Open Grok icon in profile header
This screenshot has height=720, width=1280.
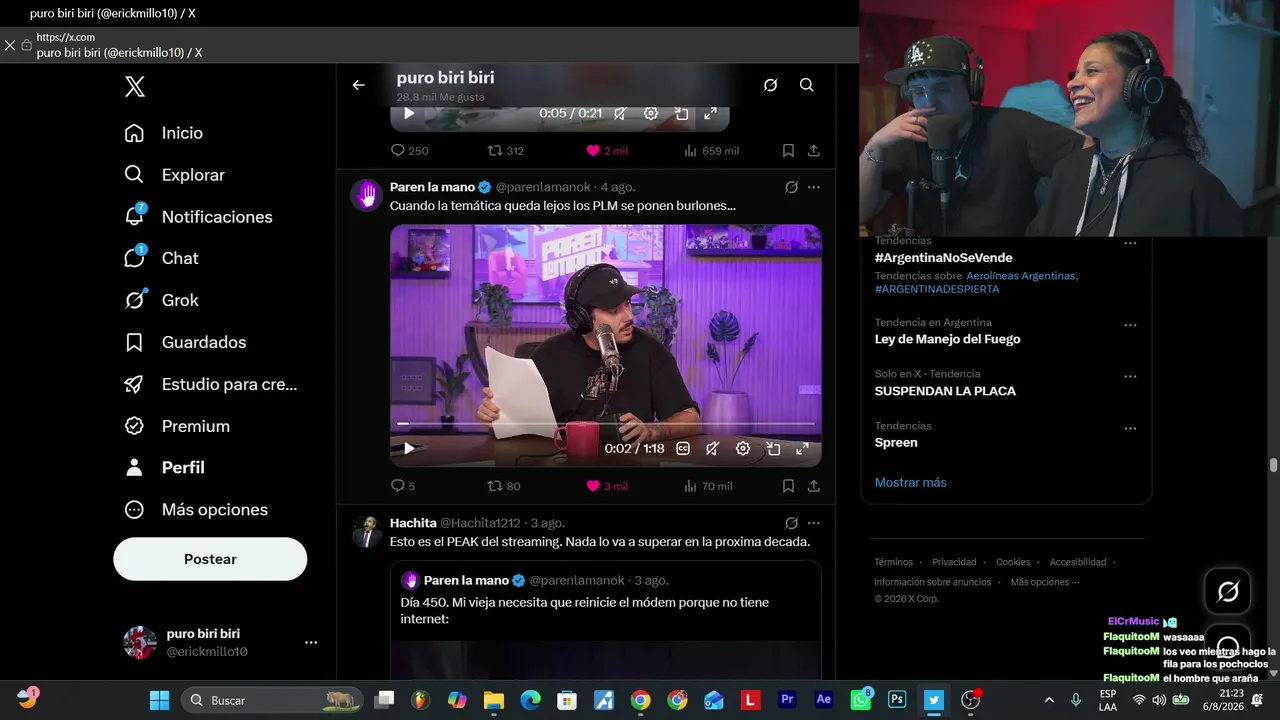[770, 85]
